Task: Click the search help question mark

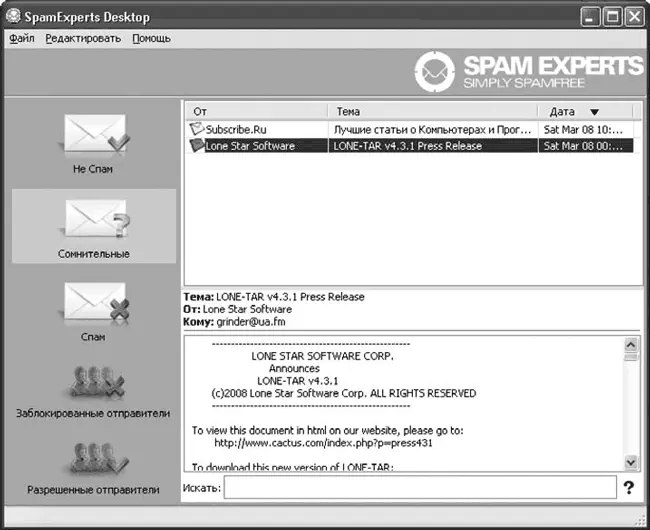Action: point(628,487)
